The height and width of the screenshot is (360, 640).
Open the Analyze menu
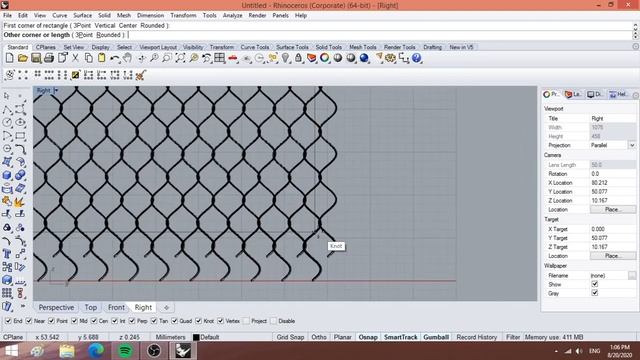click(233, 16)
